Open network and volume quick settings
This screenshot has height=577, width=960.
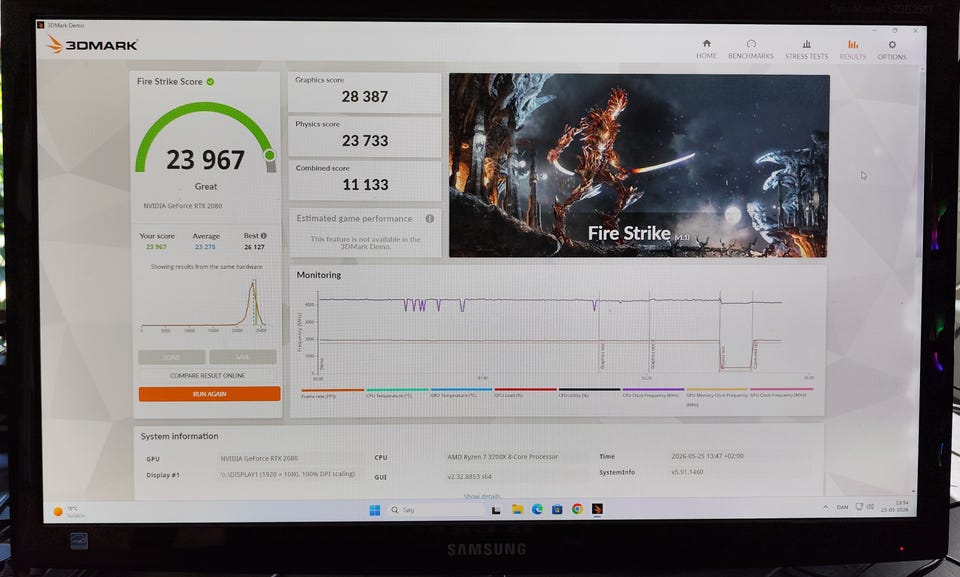pos(864,507)
